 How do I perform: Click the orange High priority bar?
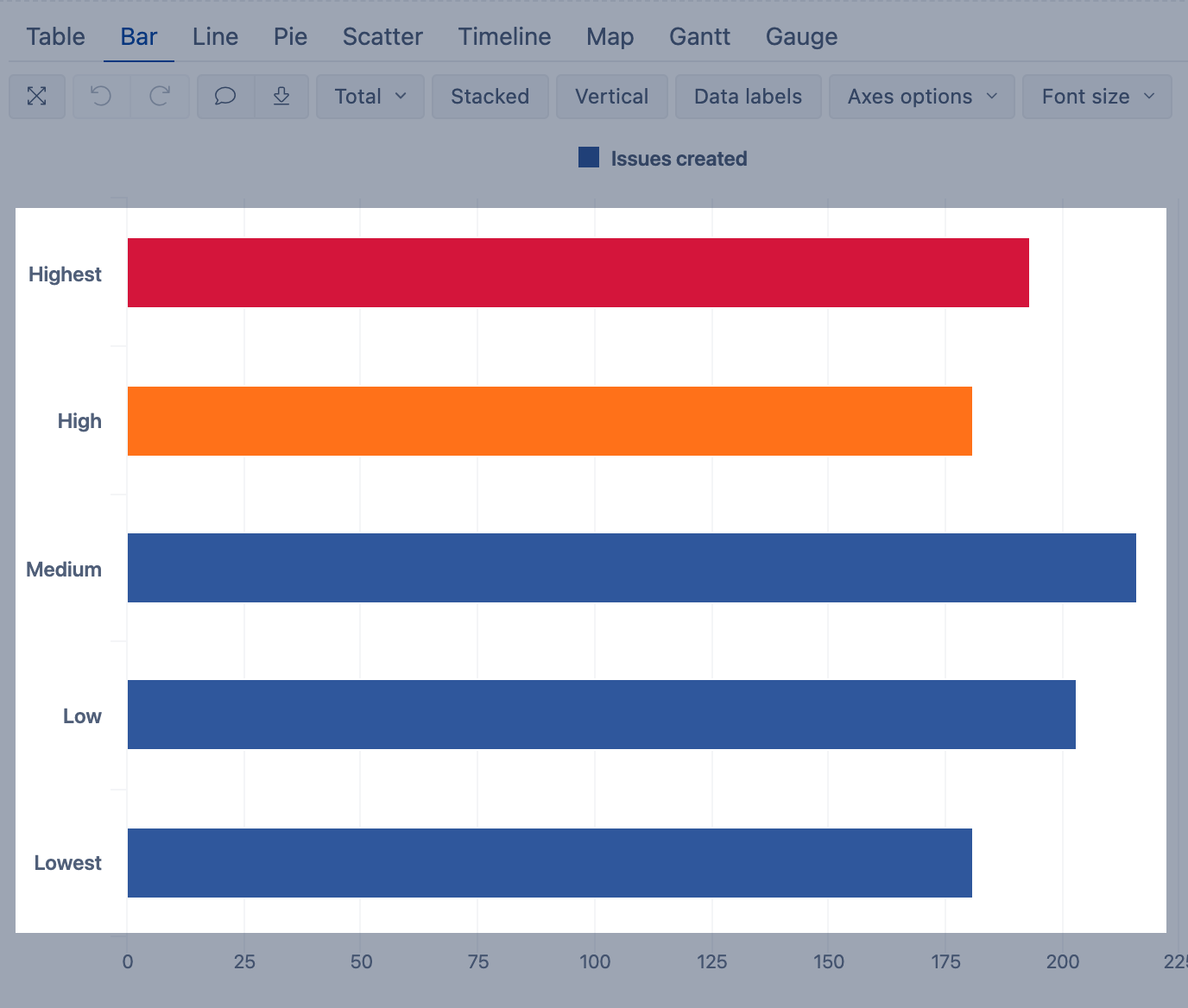549,421
